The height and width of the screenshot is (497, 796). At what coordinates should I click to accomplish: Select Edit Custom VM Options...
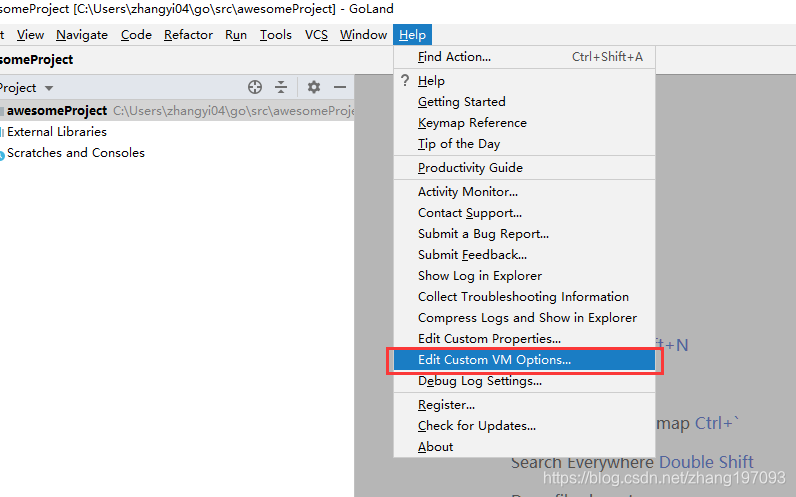tap(524, 360)
